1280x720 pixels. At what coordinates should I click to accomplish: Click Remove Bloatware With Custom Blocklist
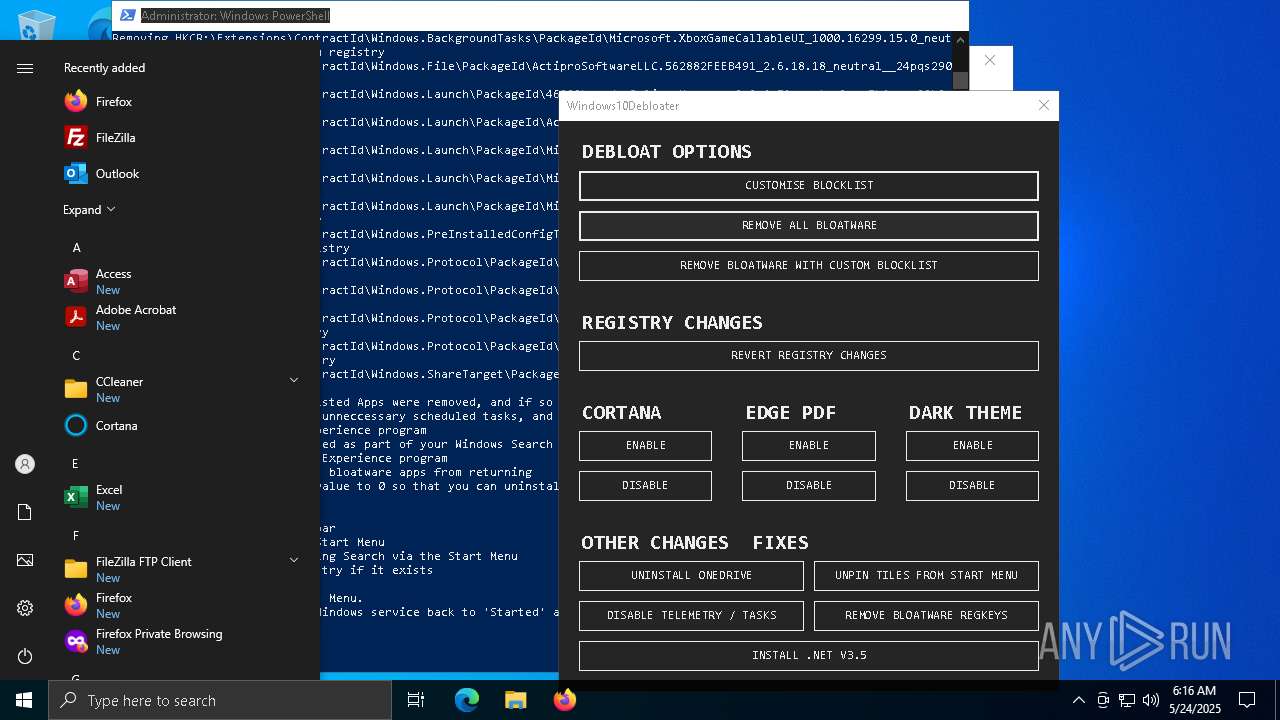tap(808, 266)
